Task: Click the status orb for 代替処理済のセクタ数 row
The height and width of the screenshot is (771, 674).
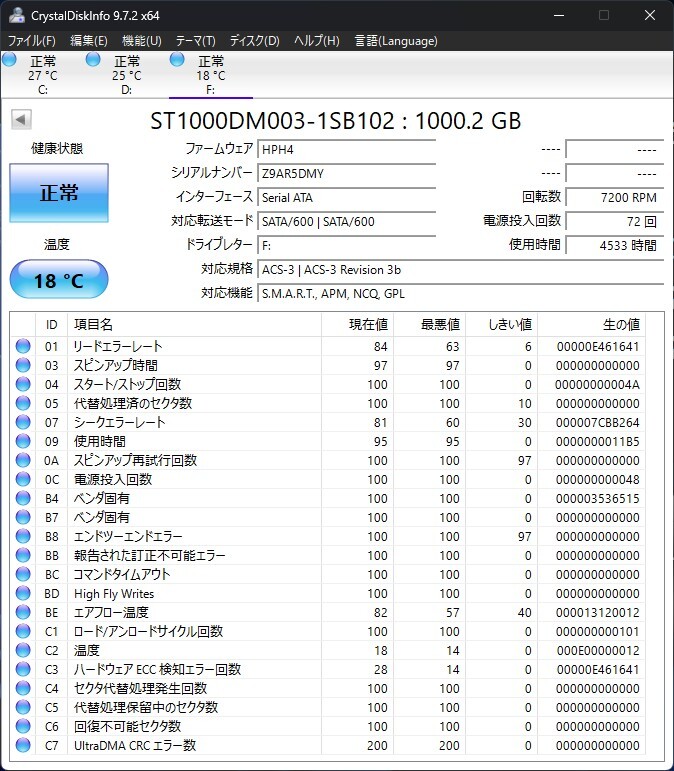Action: 23,403
